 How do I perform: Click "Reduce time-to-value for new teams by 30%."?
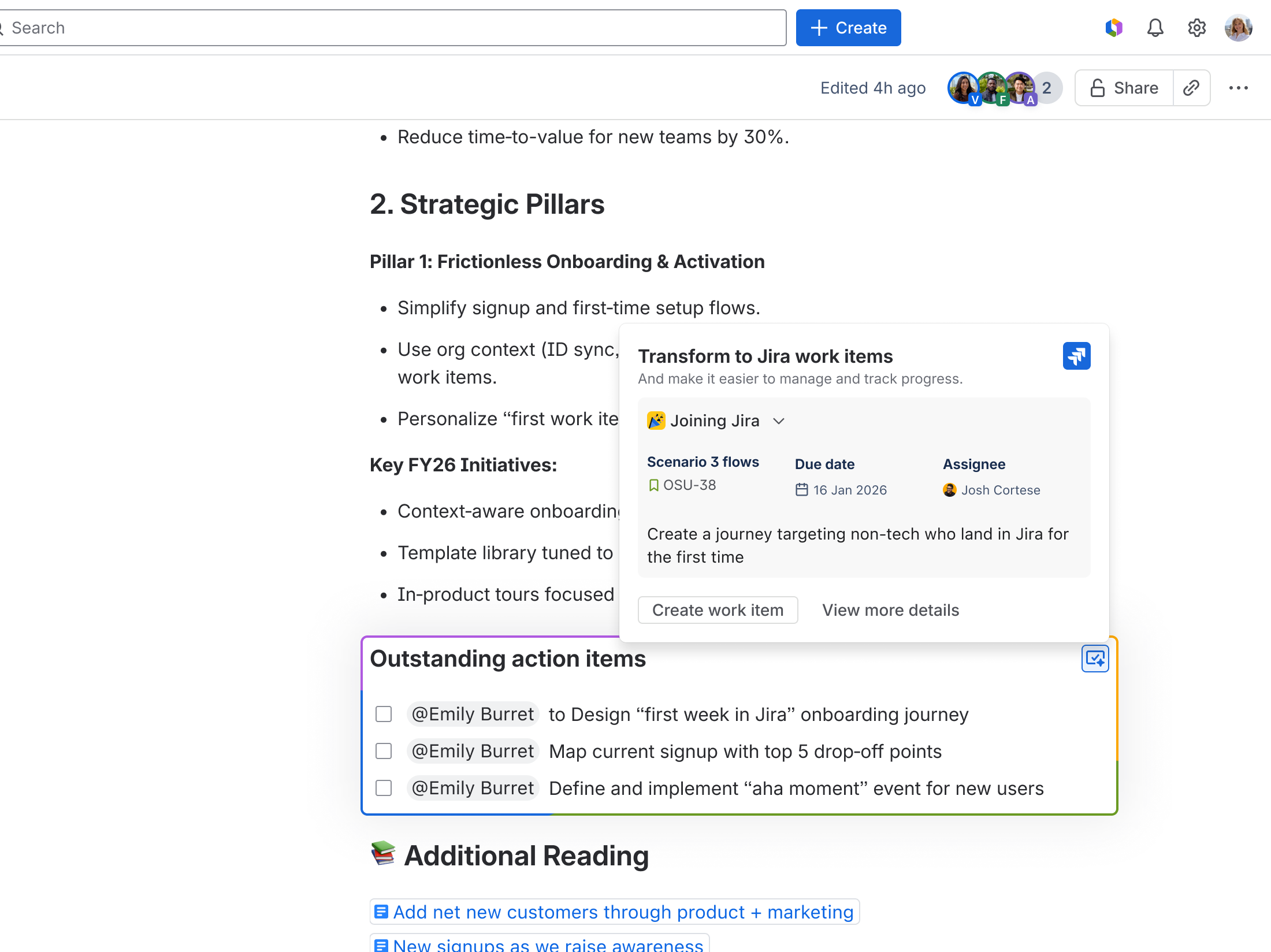tap(593, 137)
